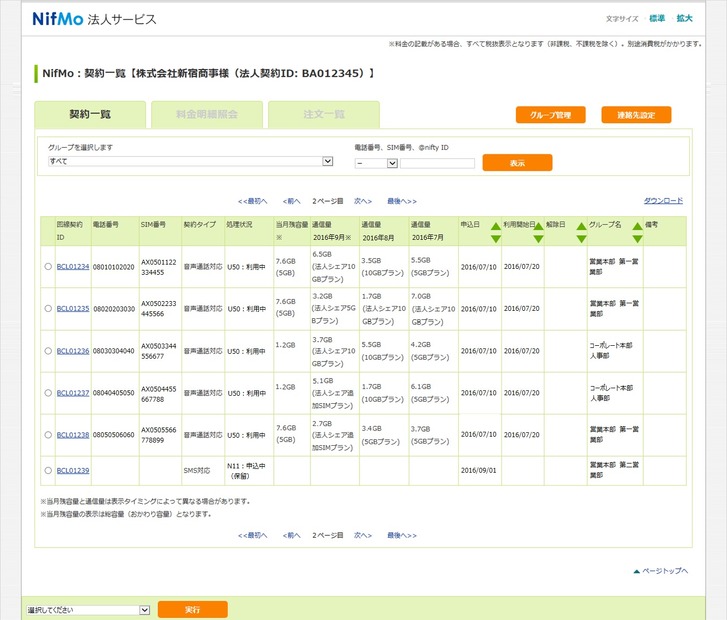Go to next page via bottom 次へ>
This screenshot has width=727, height=620.
pyautogui.click(x=363, y=535)
